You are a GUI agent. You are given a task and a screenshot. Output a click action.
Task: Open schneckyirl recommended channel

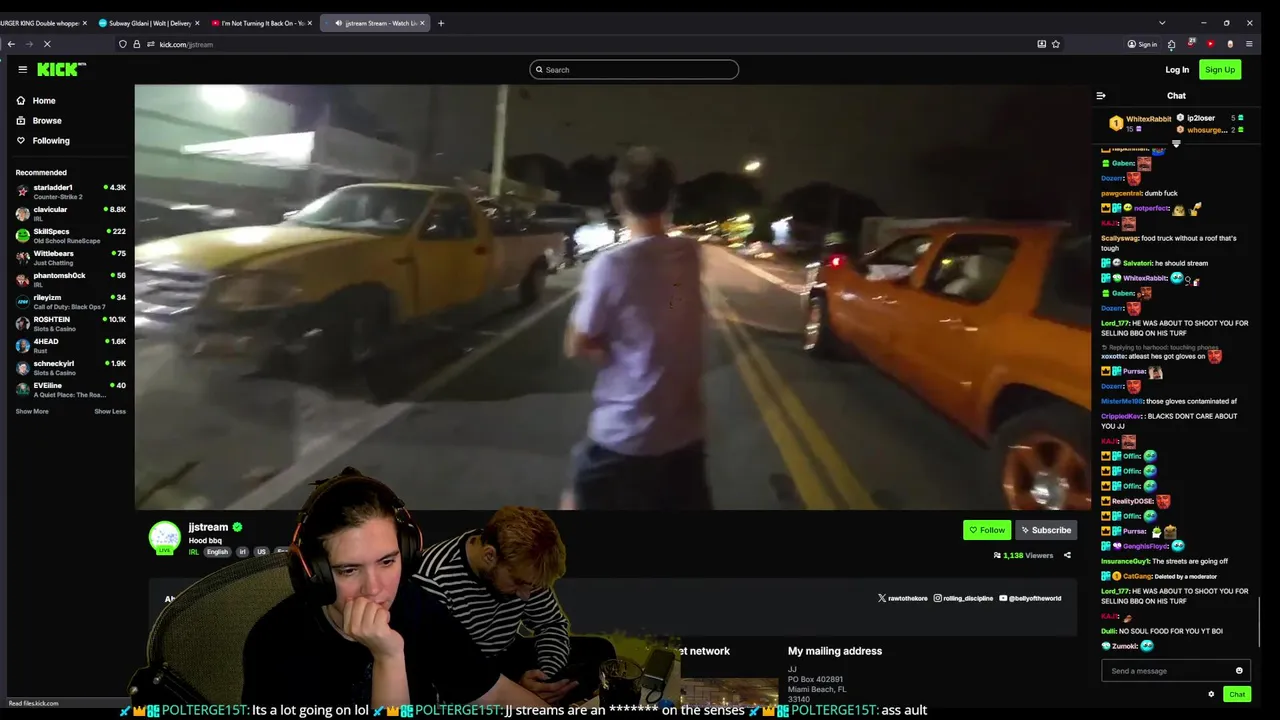(x=70, y=367)
